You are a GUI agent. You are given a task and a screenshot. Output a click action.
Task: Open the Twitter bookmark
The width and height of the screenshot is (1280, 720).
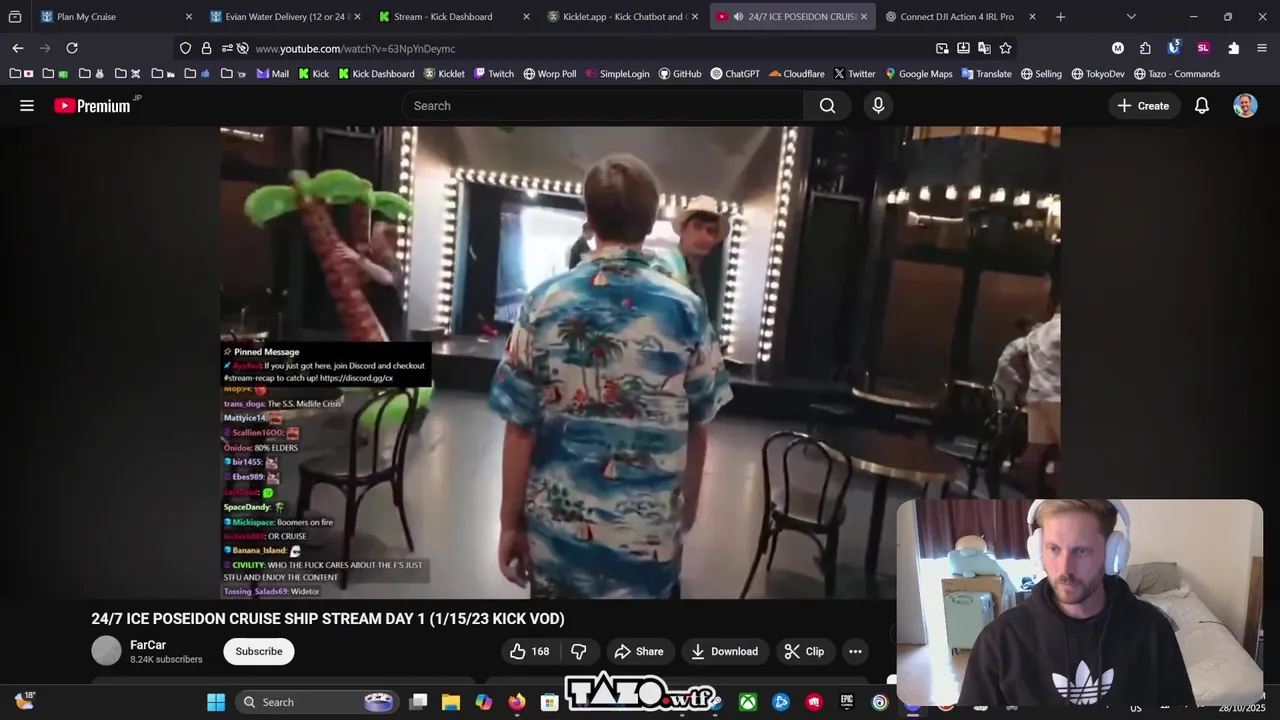coord(854,73)
